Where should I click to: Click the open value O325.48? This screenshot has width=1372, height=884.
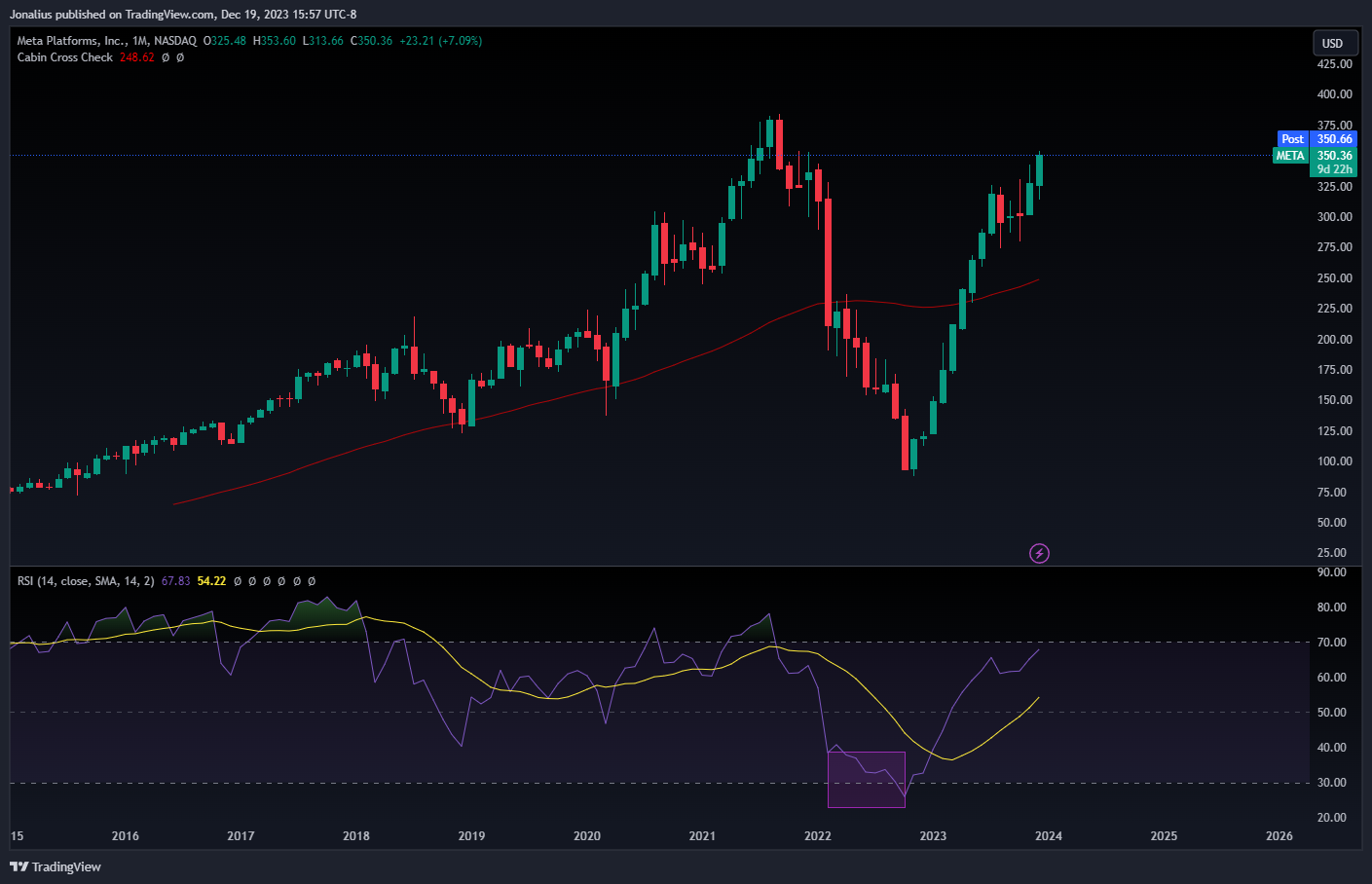pyautogui.click(x=224, y=41)
